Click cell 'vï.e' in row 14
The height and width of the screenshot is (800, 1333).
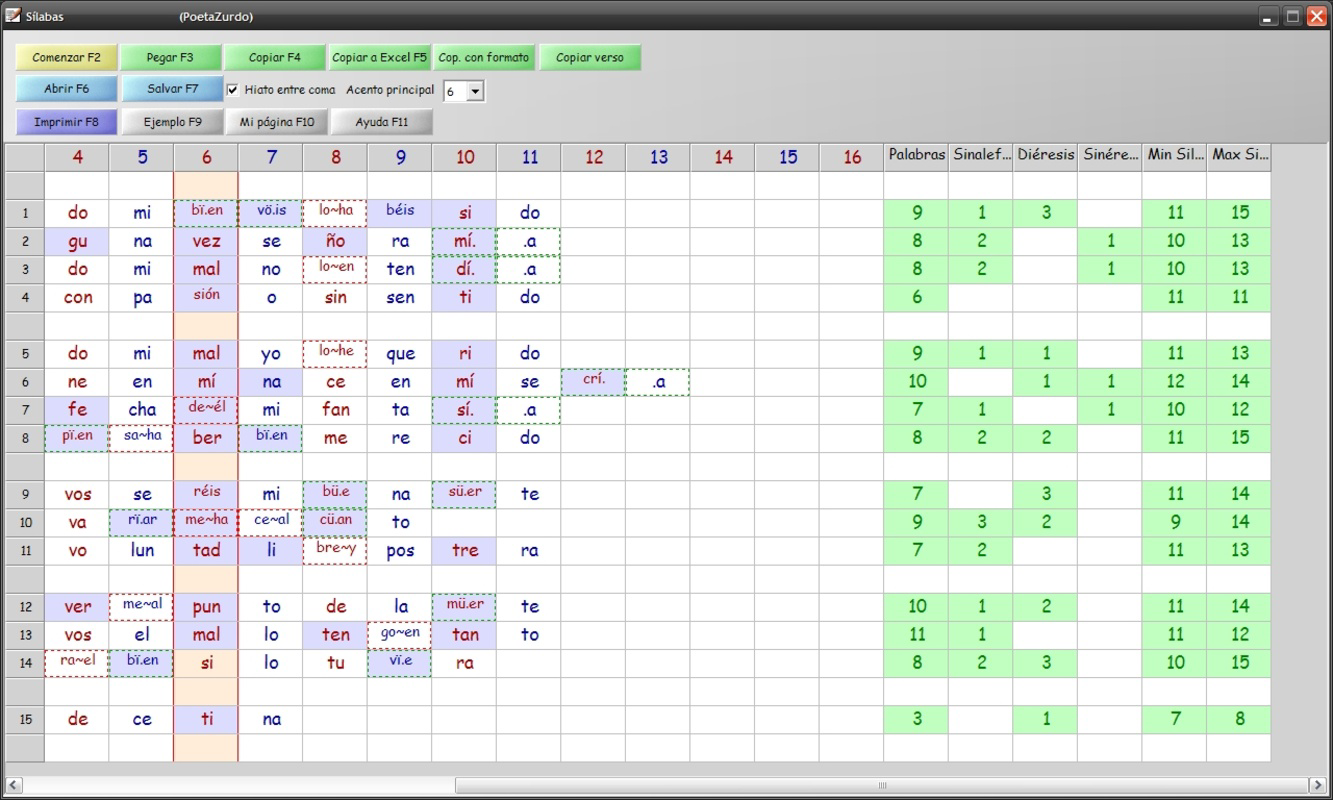(x=400, y=663)
